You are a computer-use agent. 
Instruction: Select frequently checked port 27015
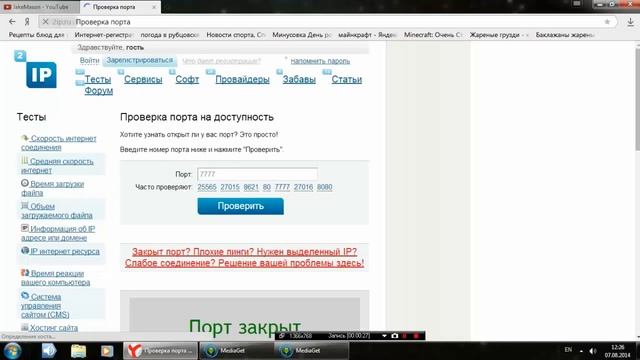[230, 187]
